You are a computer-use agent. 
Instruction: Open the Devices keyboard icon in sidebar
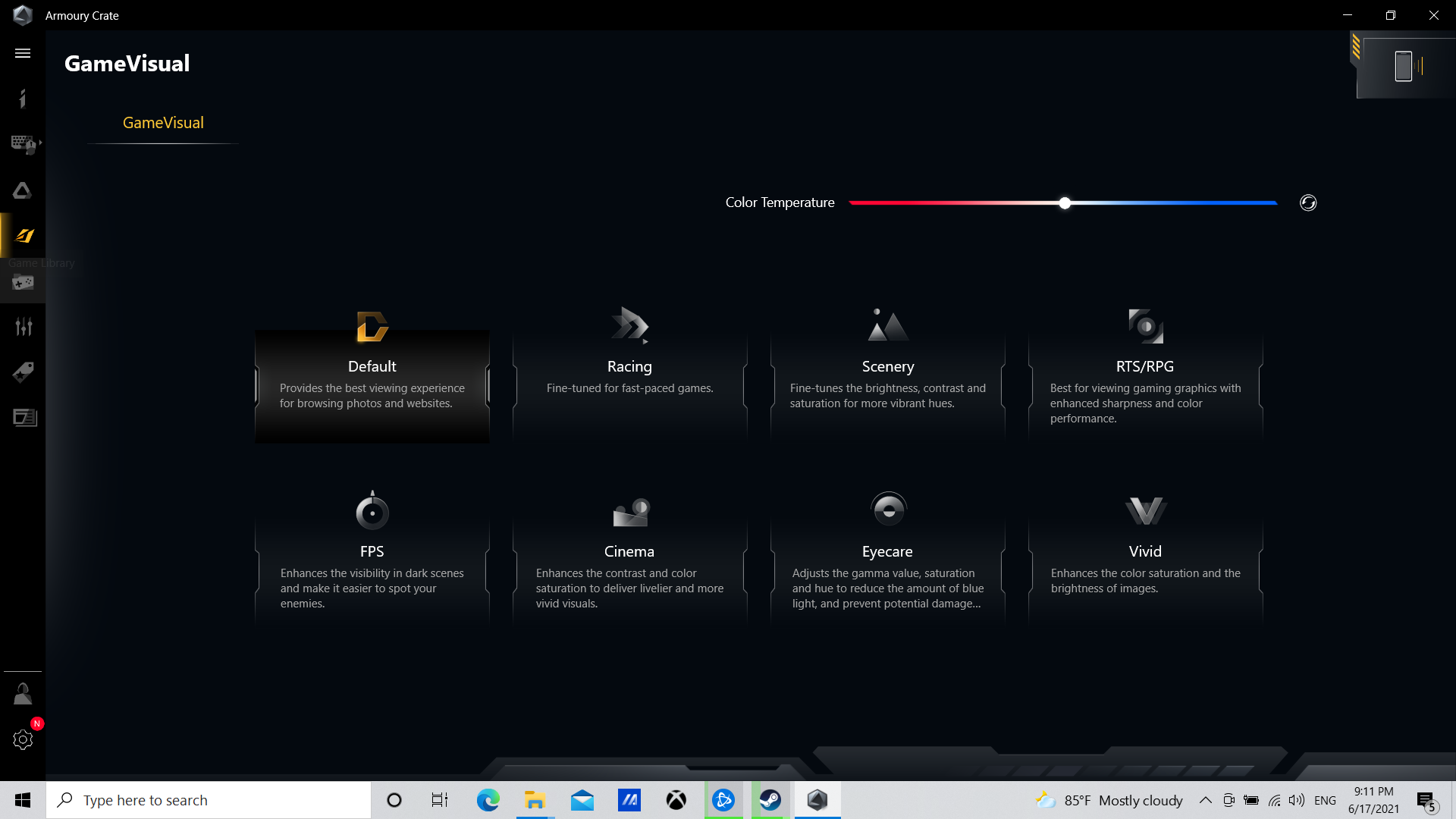[23, 144]
